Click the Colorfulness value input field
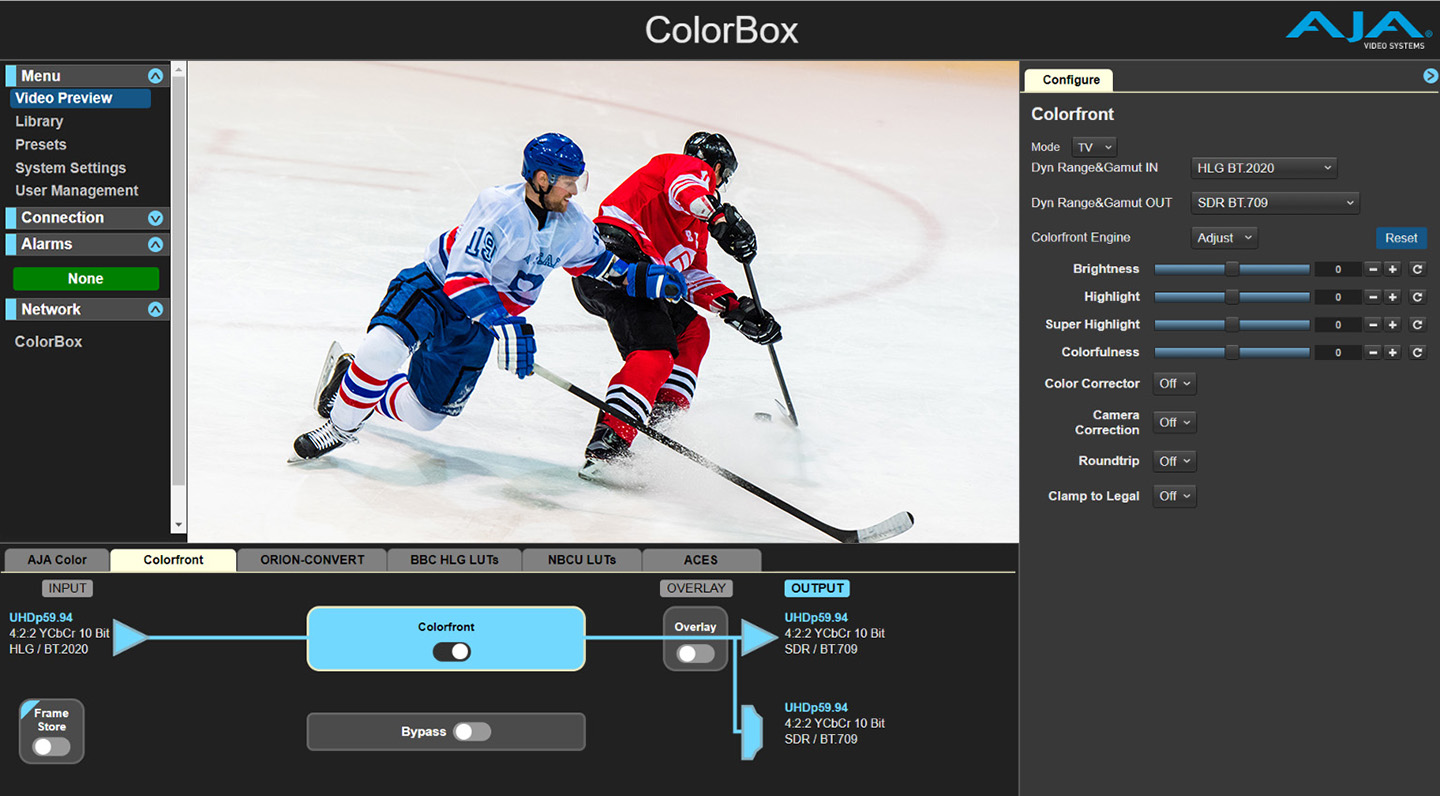 (1337, 353)
